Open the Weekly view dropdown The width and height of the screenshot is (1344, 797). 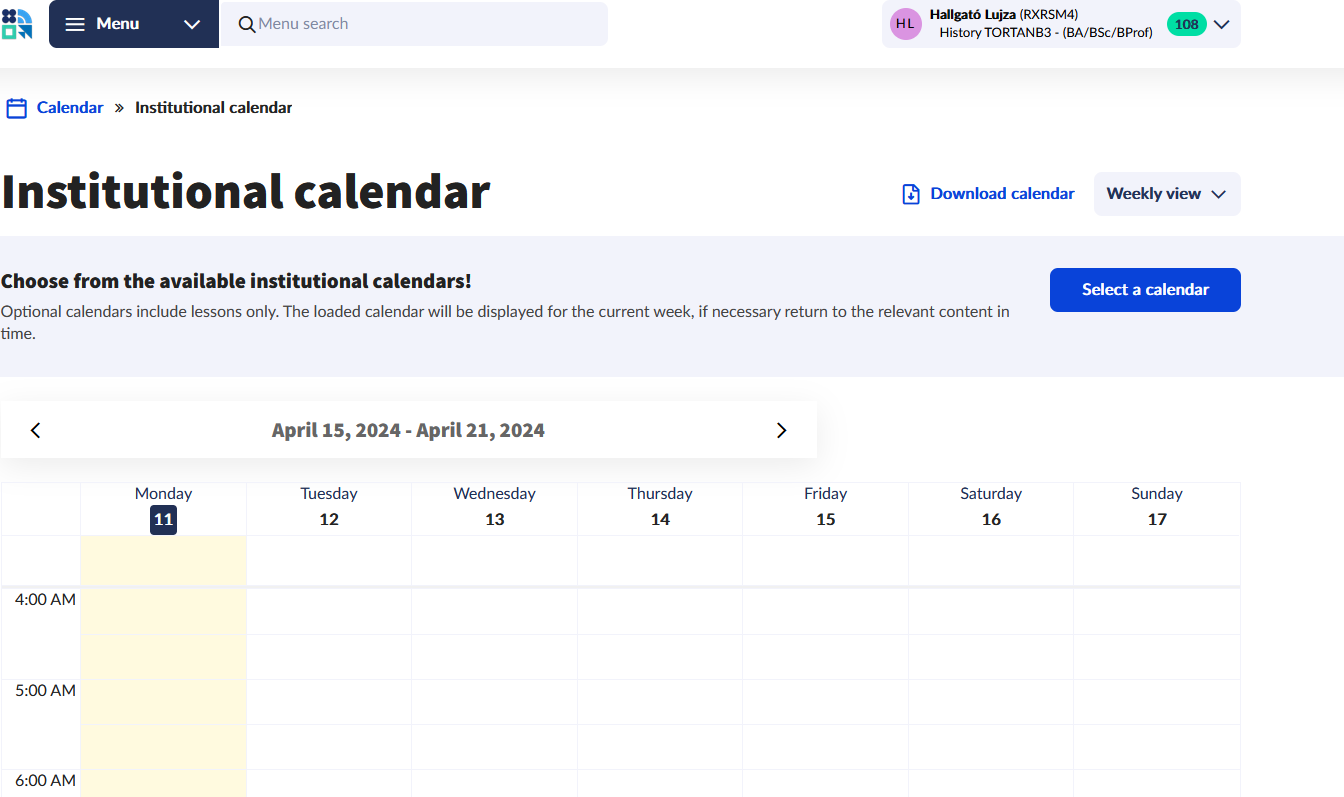(x=1166, y=194)
